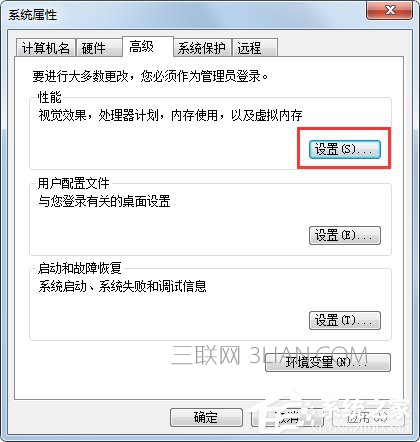Confirm with the 确定 button

[x=206, y=417]
